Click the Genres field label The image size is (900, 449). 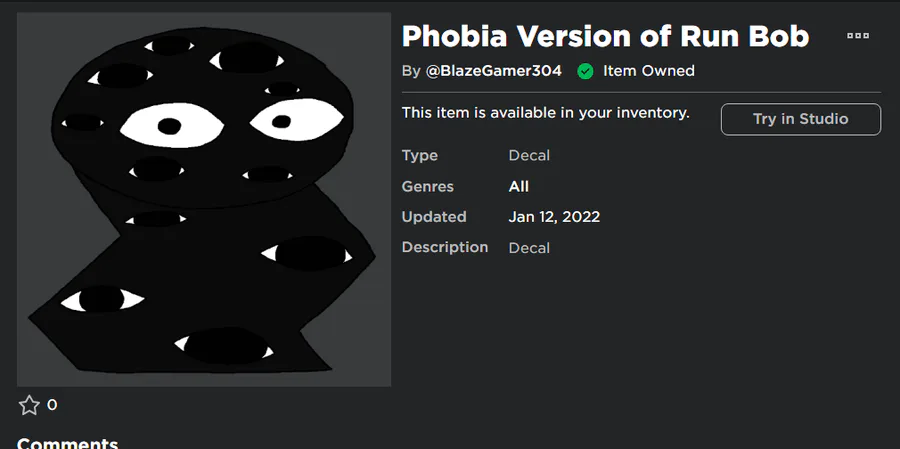click(428, 186)
